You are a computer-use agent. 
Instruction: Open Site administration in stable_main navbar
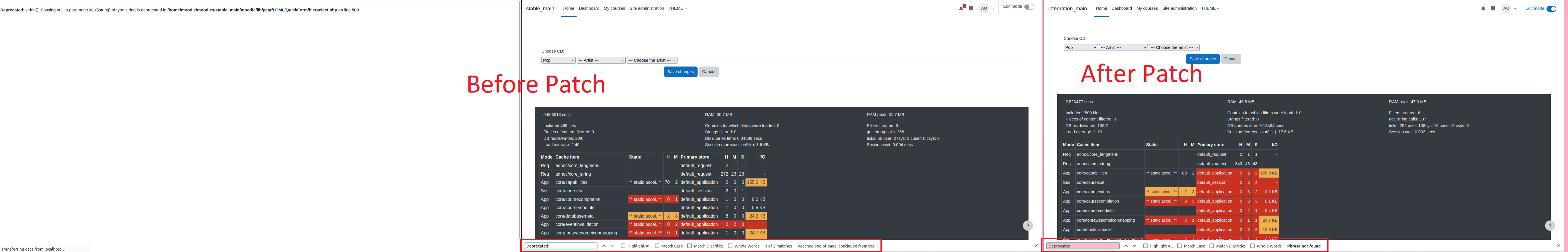coord(647,9)
